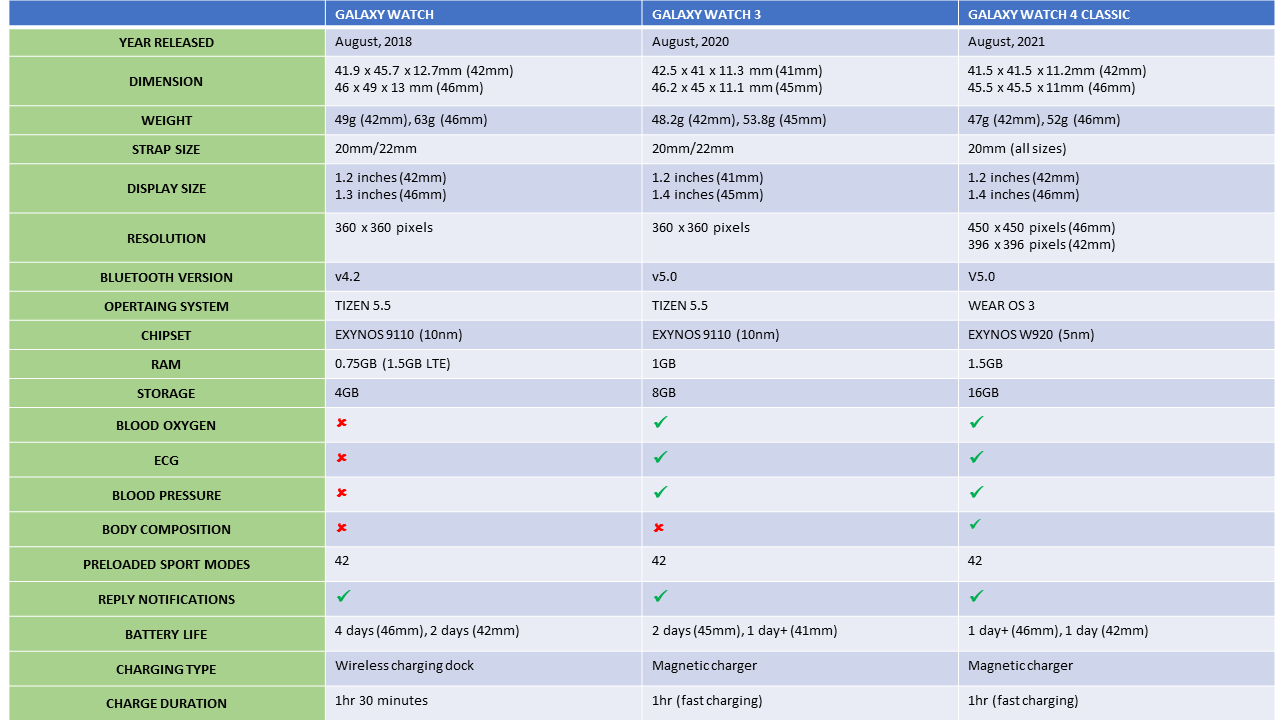1280x720 pixels.
Task: Click the green check for Watch 4 Classic Body Composition
Action: (x=975, y=524)
